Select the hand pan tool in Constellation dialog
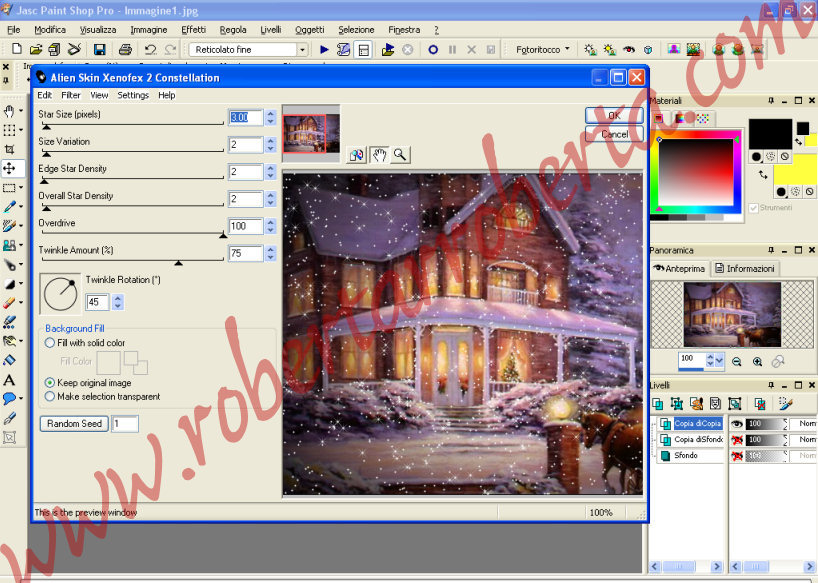818x583 pixels. coord(379,154)
